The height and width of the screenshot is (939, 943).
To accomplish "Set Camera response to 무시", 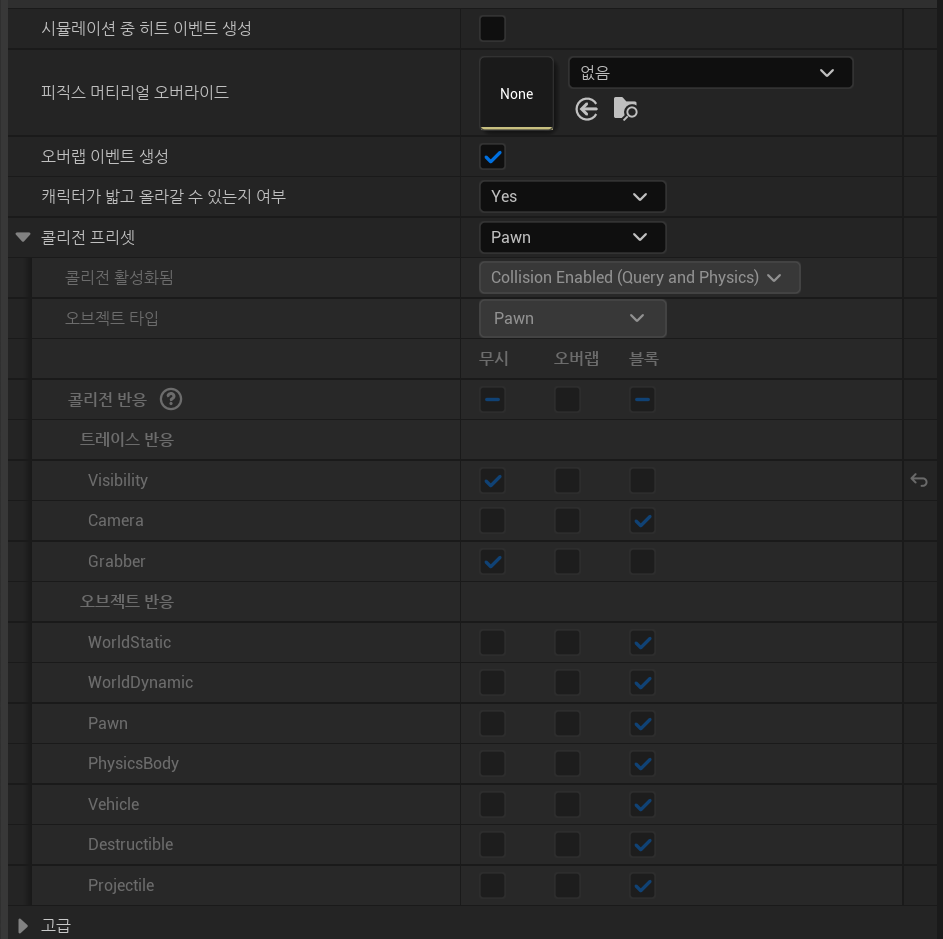I will coord(493,521).
